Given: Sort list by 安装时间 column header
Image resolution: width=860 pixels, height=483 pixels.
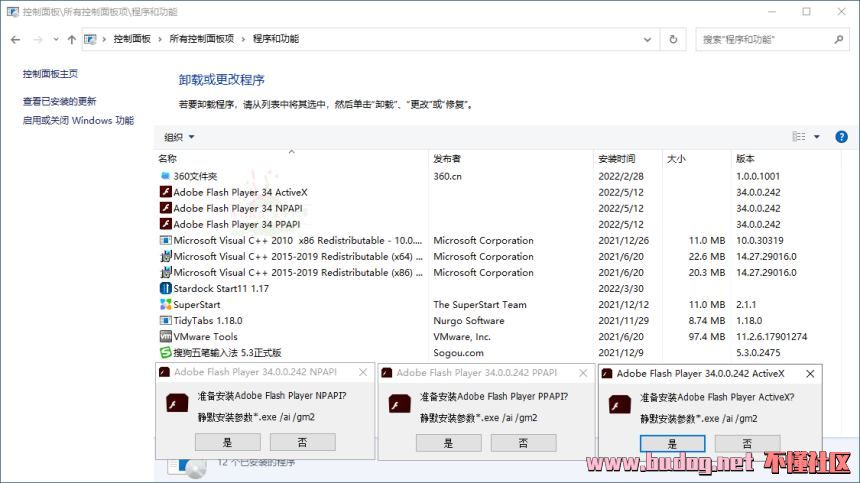Looking at the screenshot, I should click(x=617, y=159).
